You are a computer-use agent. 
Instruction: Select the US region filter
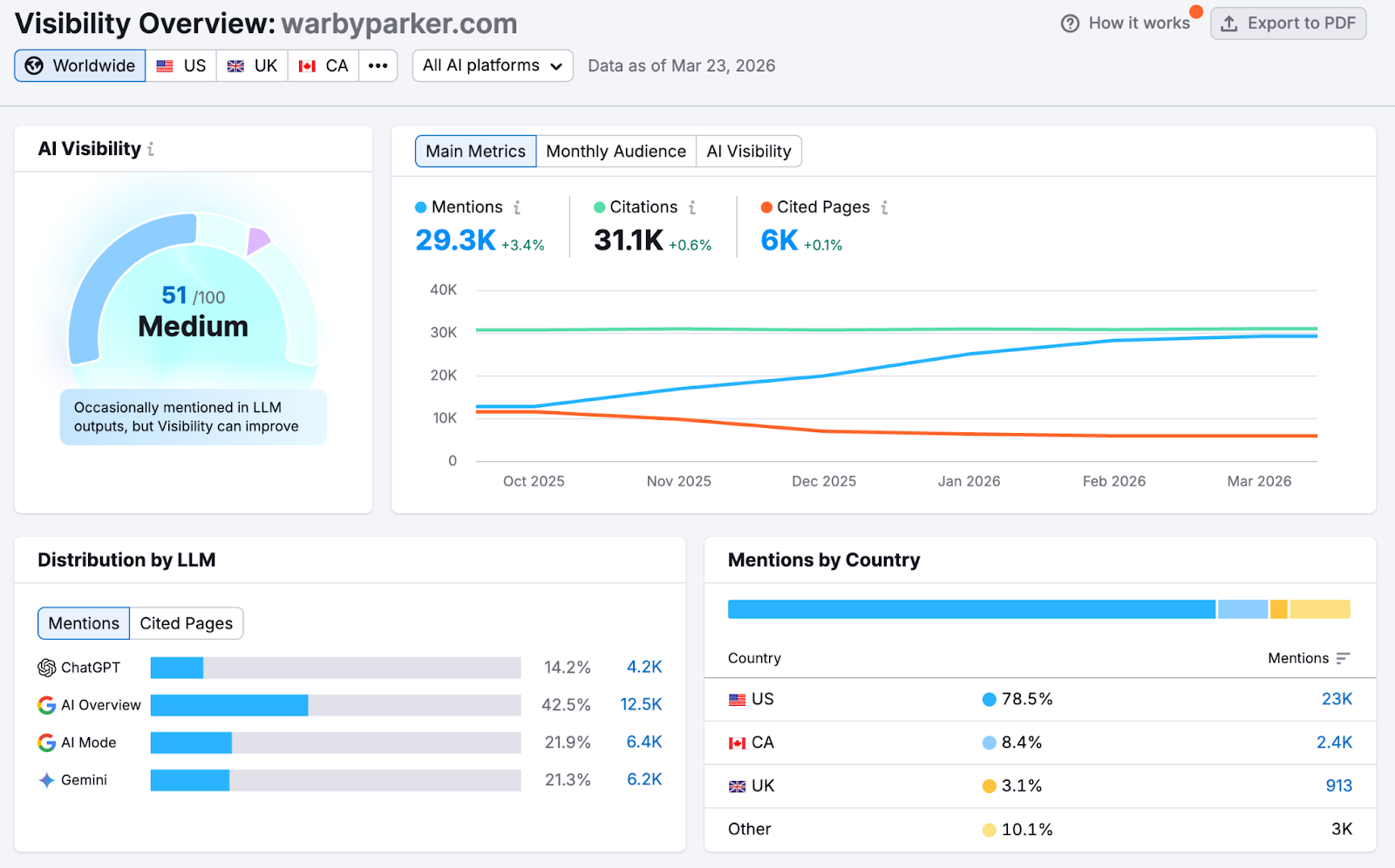[180, 65]
